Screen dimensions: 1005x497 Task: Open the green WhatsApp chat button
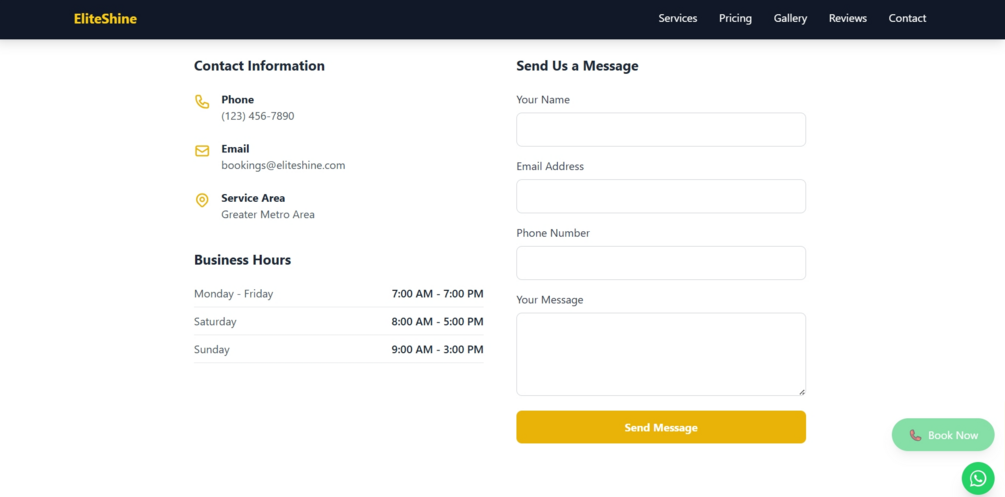[978, 479]
